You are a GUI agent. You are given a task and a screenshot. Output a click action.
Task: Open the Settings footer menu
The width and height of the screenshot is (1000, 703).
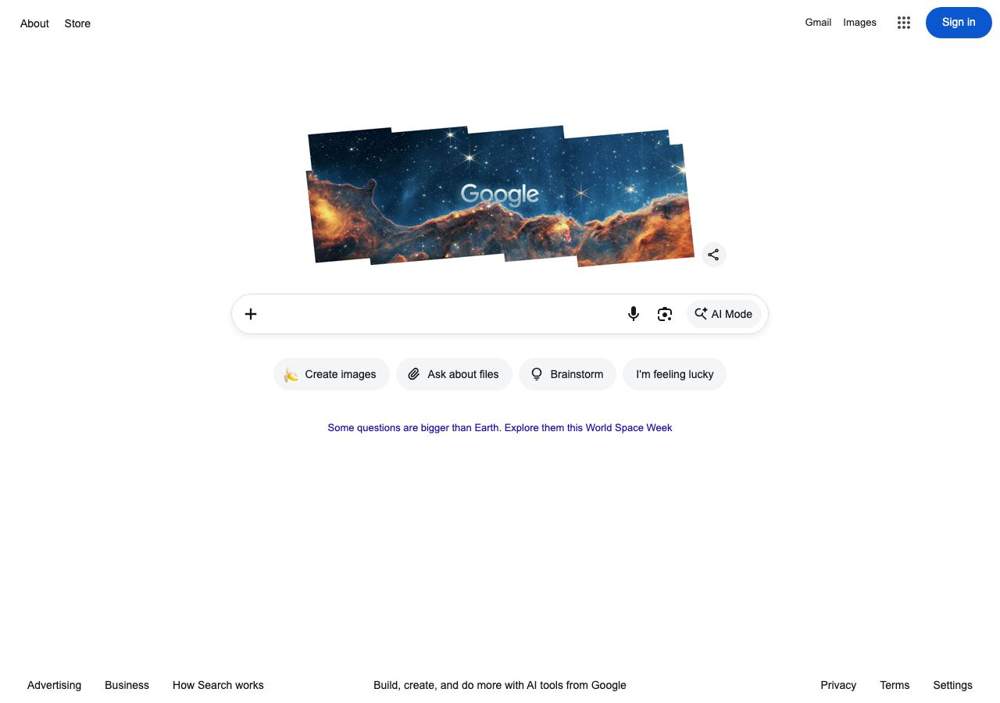(x=952, y=684)
